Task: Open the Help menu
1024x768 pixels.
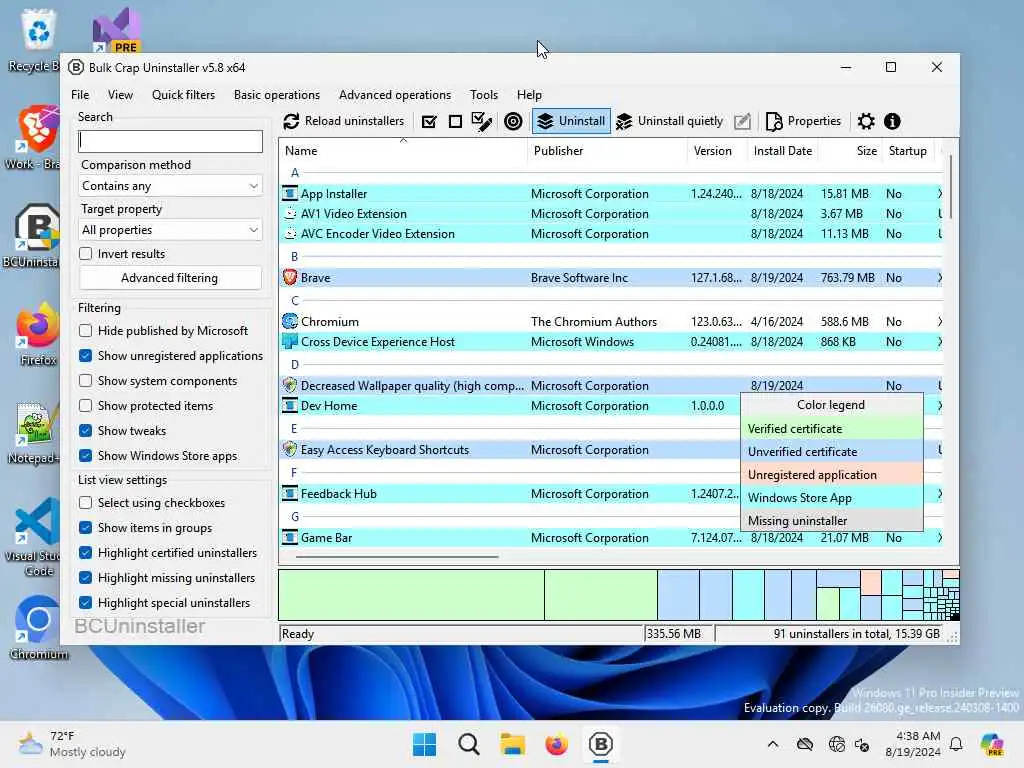Action: (x=530, y=95)
